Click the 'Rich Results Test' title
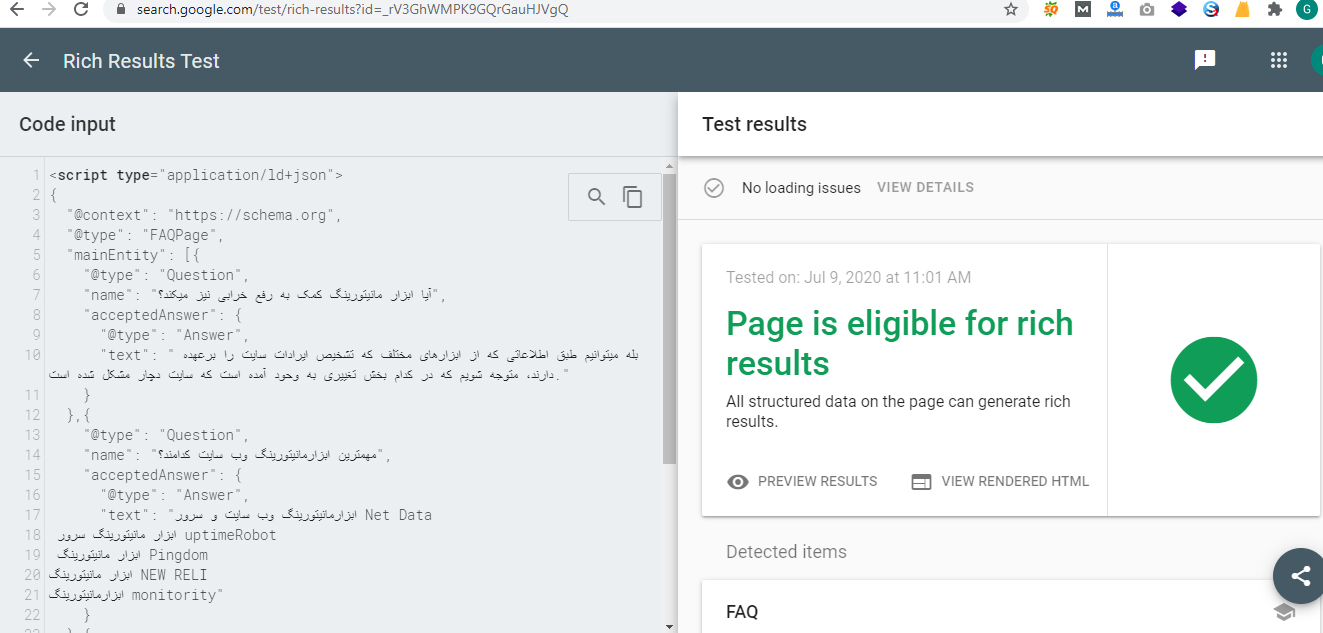This screenshot has width=1323, height=633. click(141, 61)
